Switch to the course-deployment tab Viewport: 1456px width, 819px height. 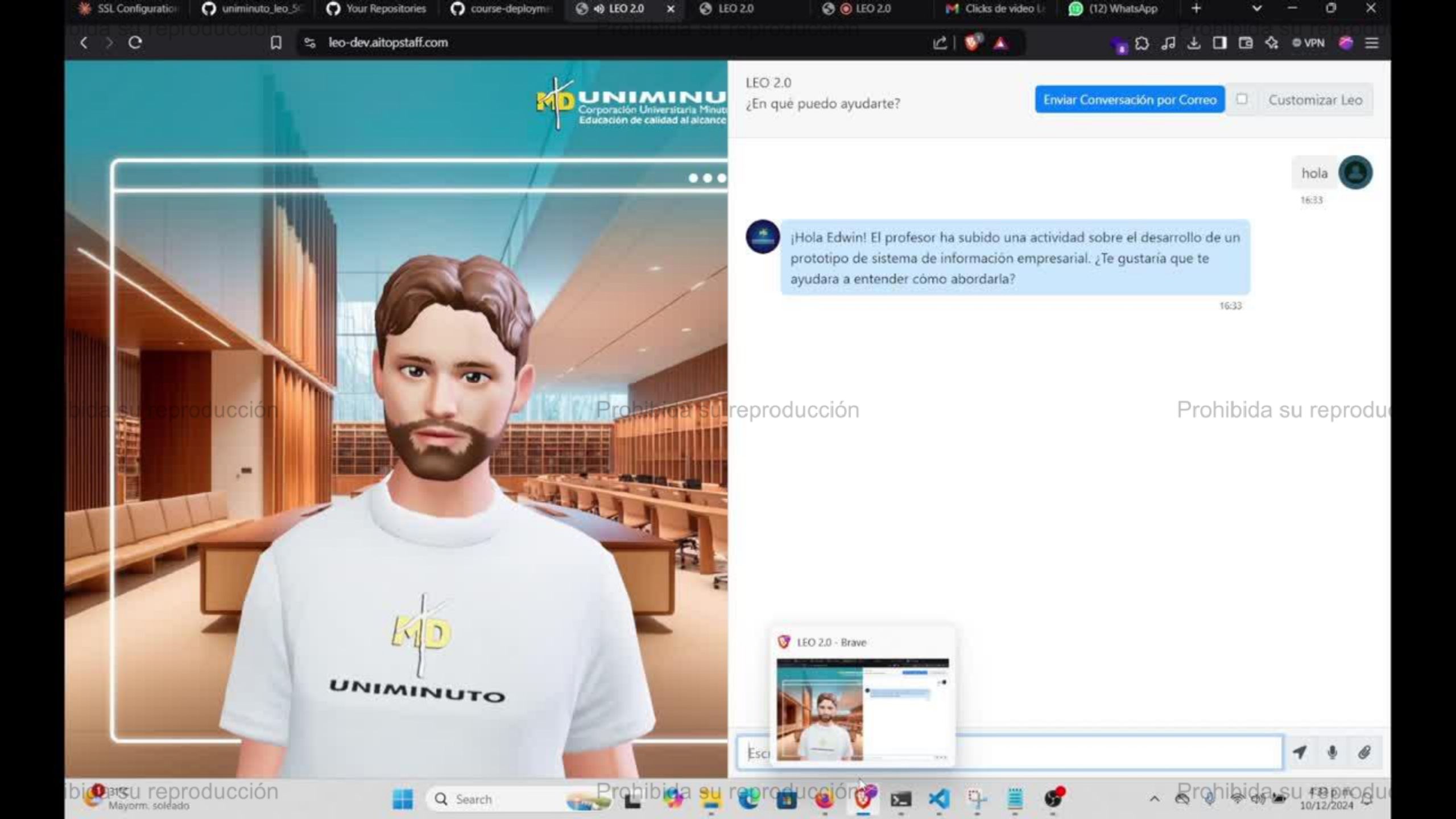[500, 9]
